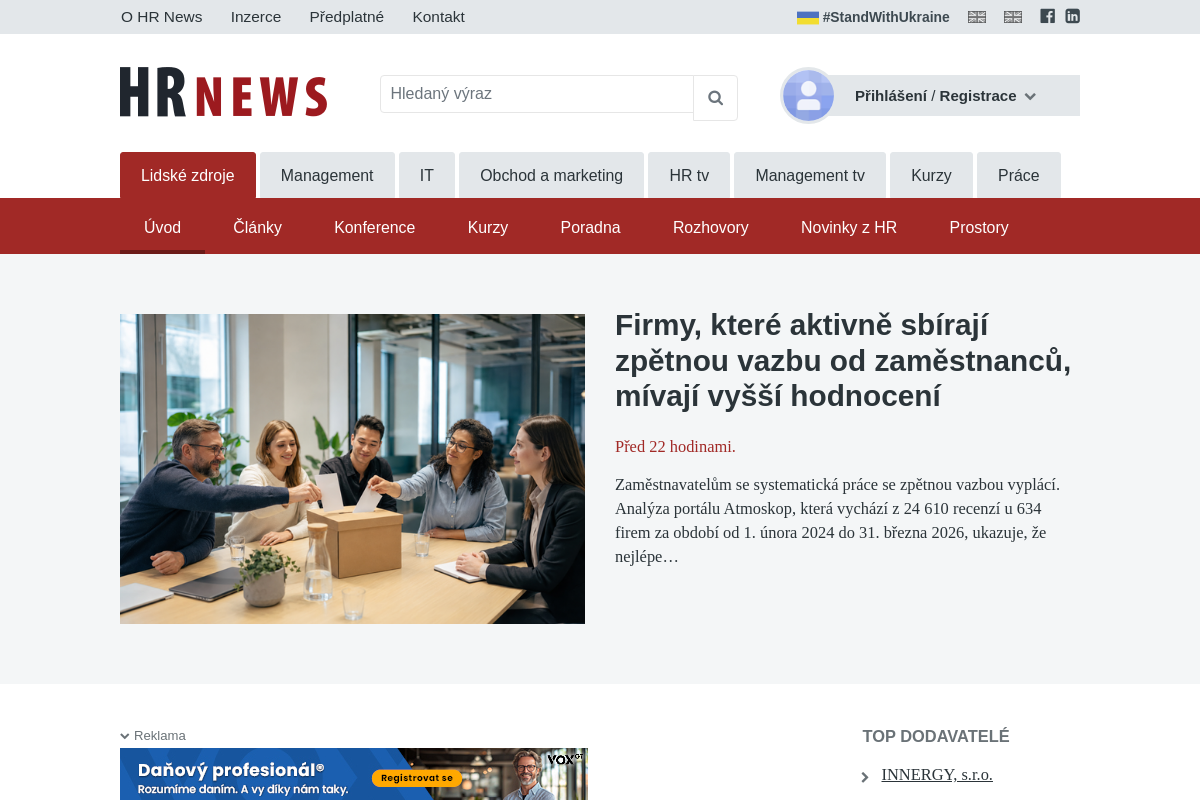Switch to the IT tab

427,175
